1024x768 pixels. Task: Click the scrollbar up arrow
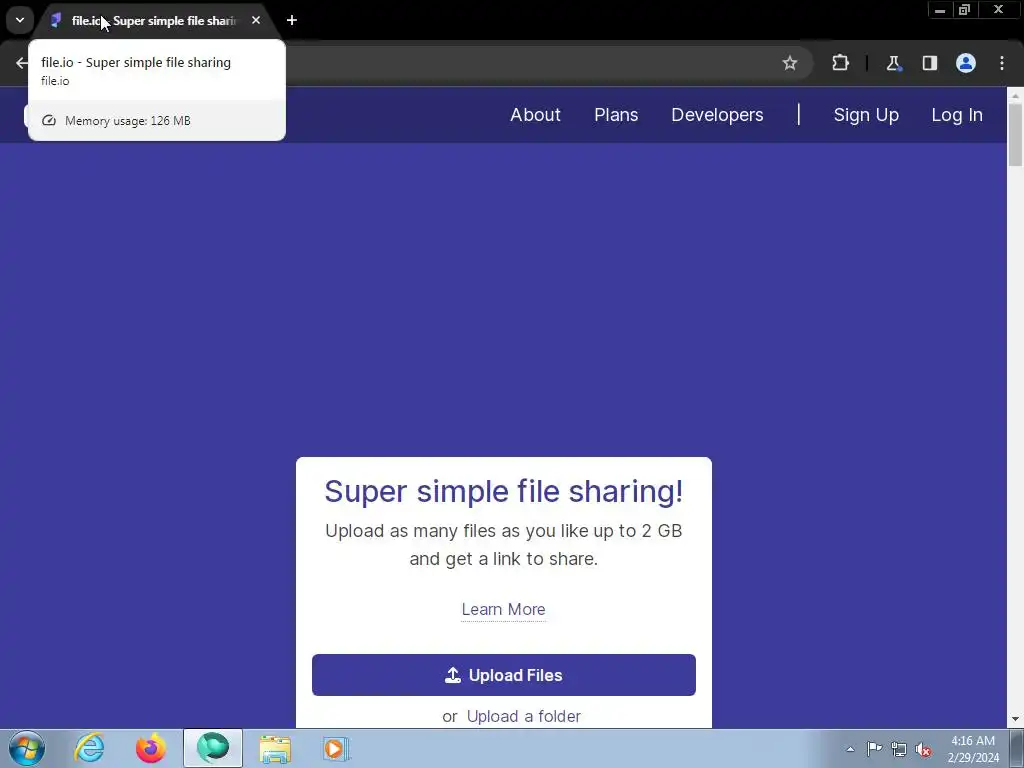(x=1015, y=95)
